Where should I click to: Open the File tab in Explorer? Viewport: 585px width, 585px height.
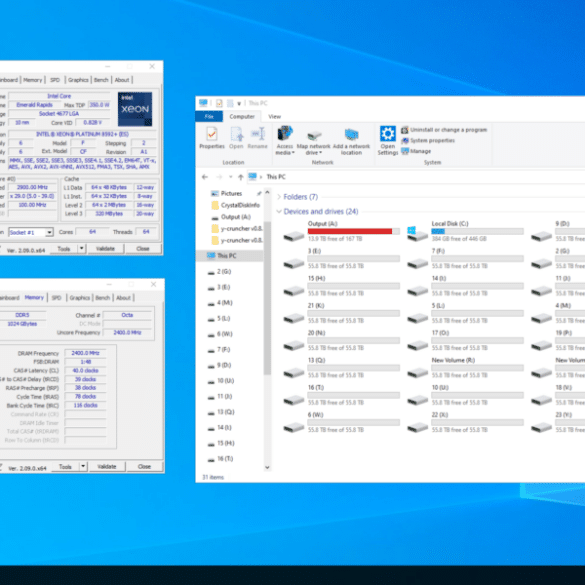point(209,116)
